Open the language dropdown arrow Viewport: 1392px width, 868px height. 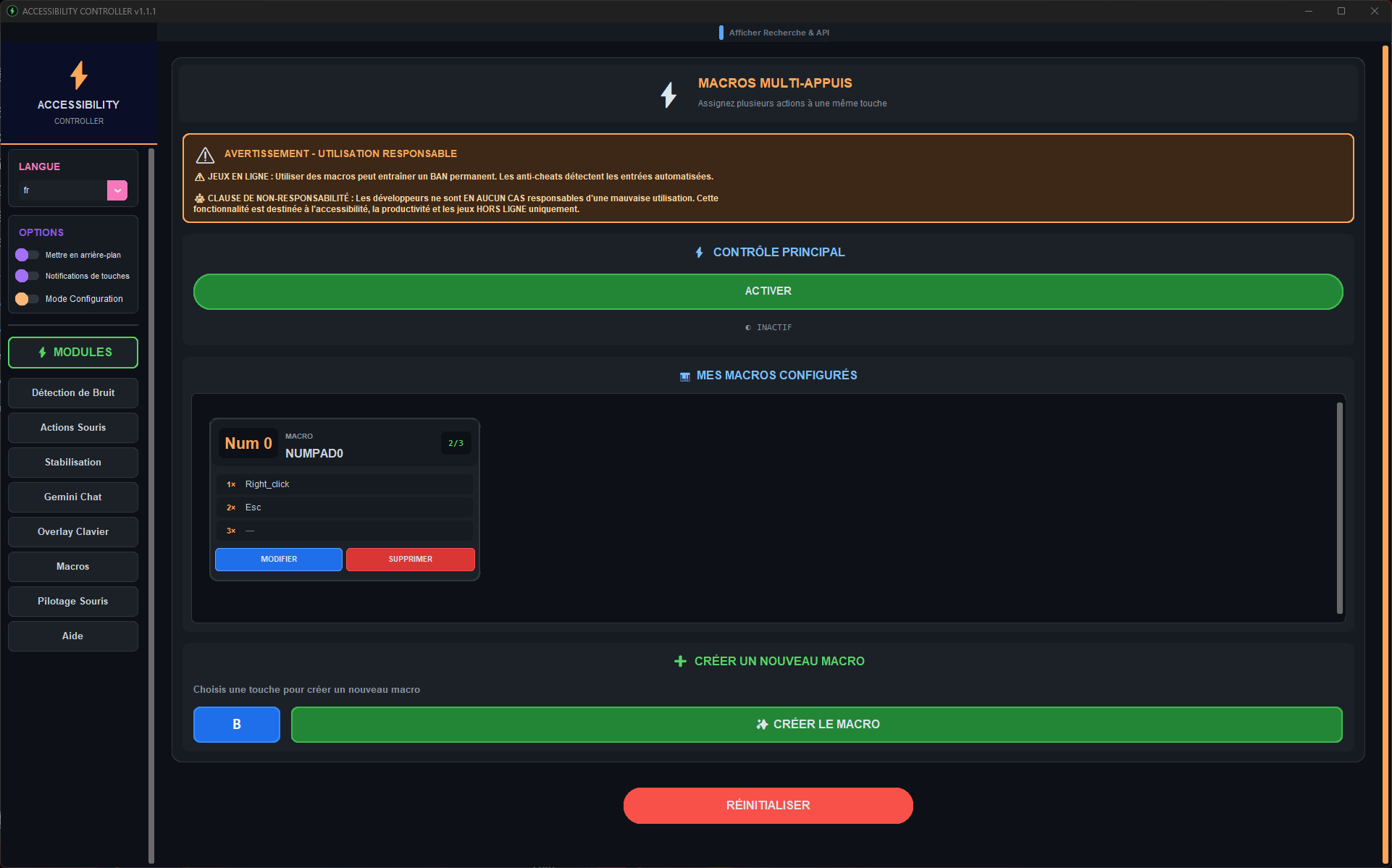[117, 190]
